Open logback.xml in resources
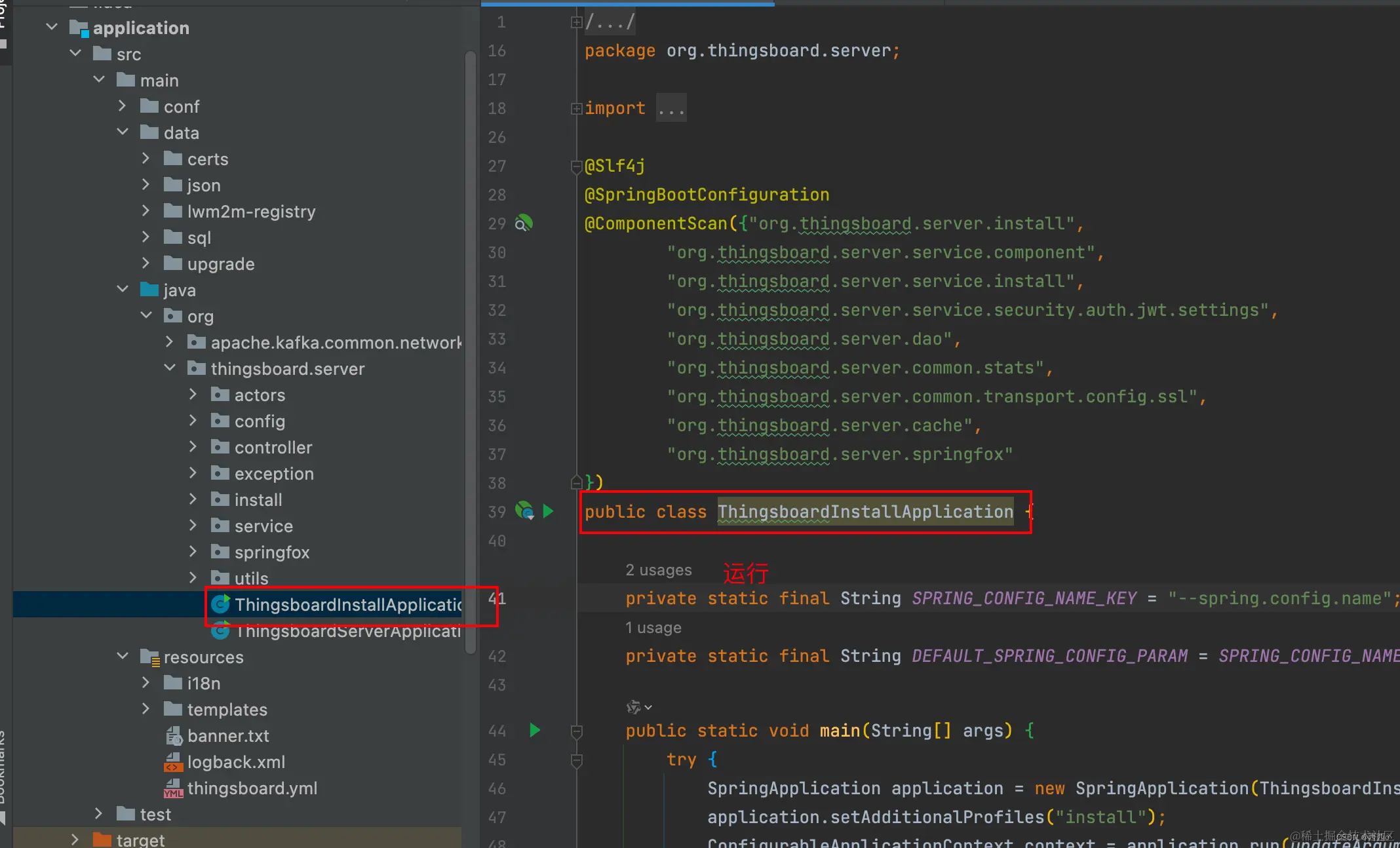This screenshot has height=848, width=1400. coord(236,762)
